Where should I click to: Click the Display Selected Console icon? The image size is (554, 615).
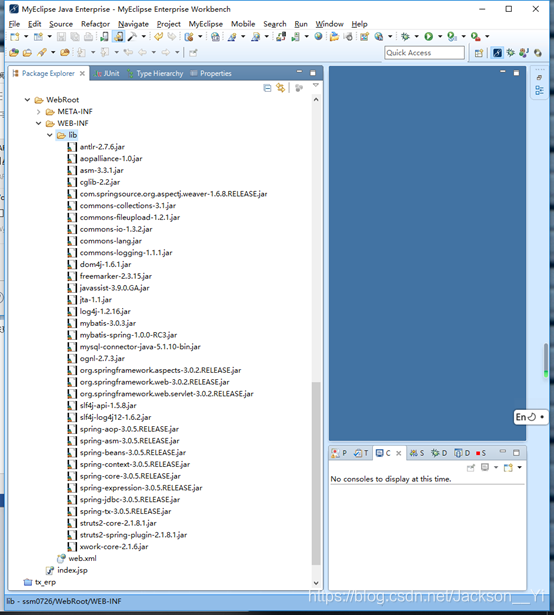point(485,467)
